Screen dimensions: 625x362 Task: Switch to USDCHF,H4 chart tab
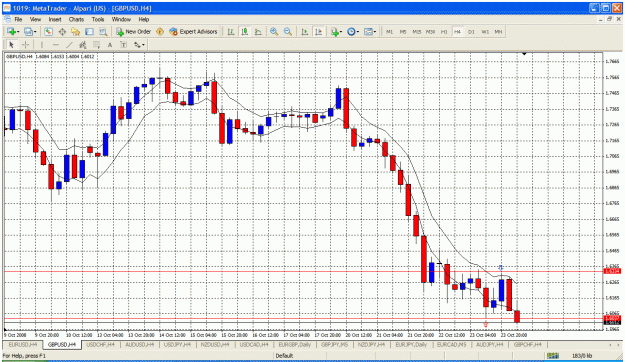click(x=100, y=344)
